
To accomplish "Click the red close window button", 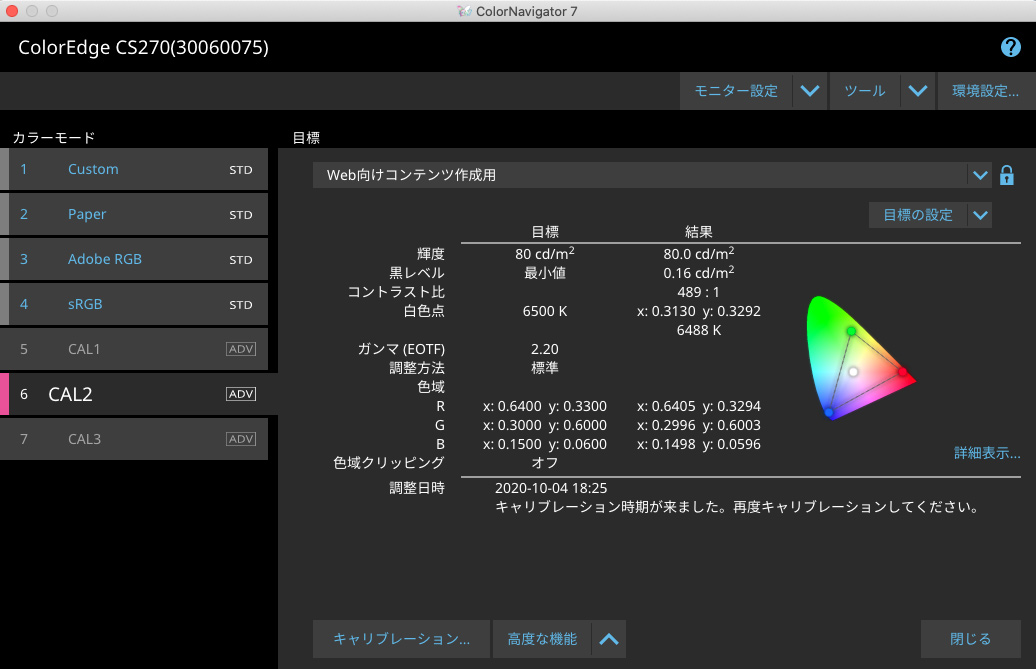I will click(12, 11).
